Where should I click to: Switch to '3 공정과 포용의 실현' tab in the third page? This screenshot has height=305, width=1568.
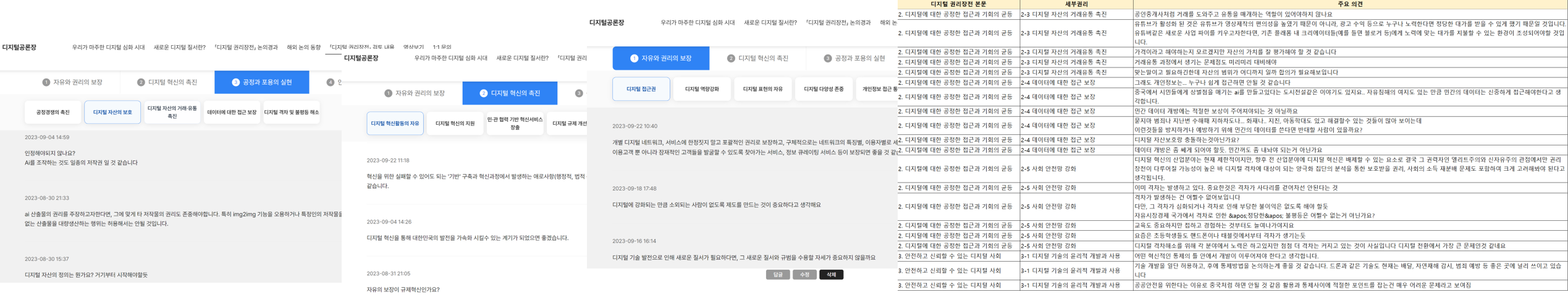[x=854, y=58]
